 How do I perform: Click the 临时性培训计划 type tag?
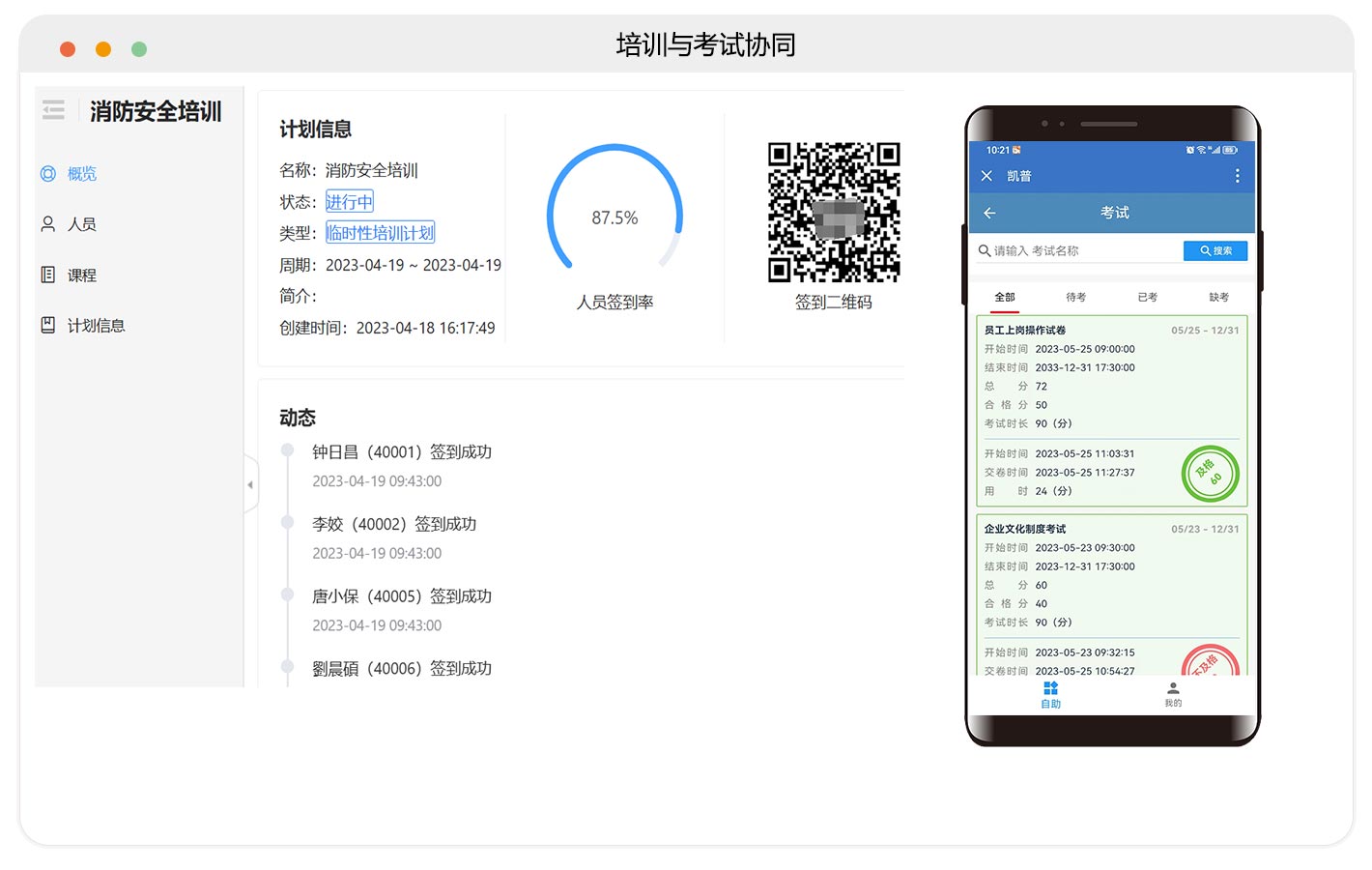click(380, 233)
